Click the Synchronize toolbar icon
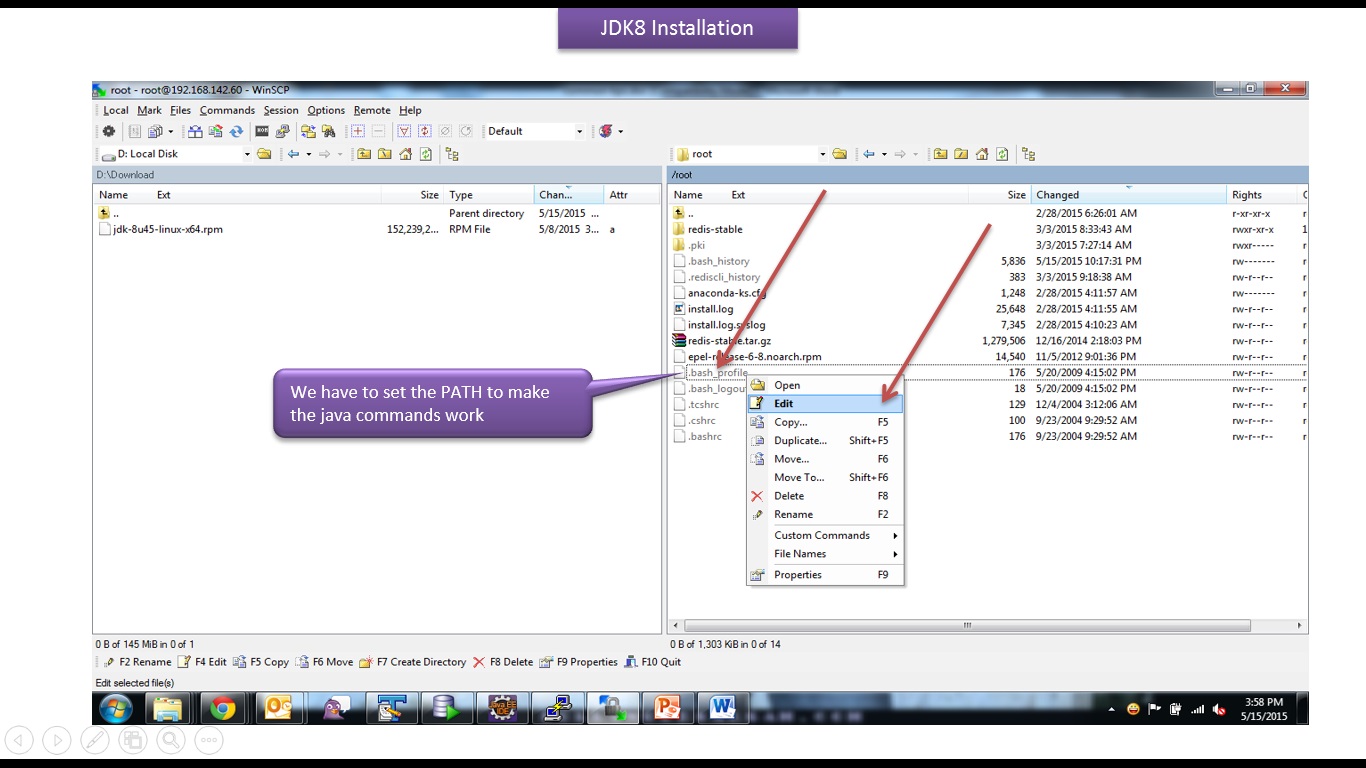Viewport: 1366px width, 768px height. click(236, 131)
